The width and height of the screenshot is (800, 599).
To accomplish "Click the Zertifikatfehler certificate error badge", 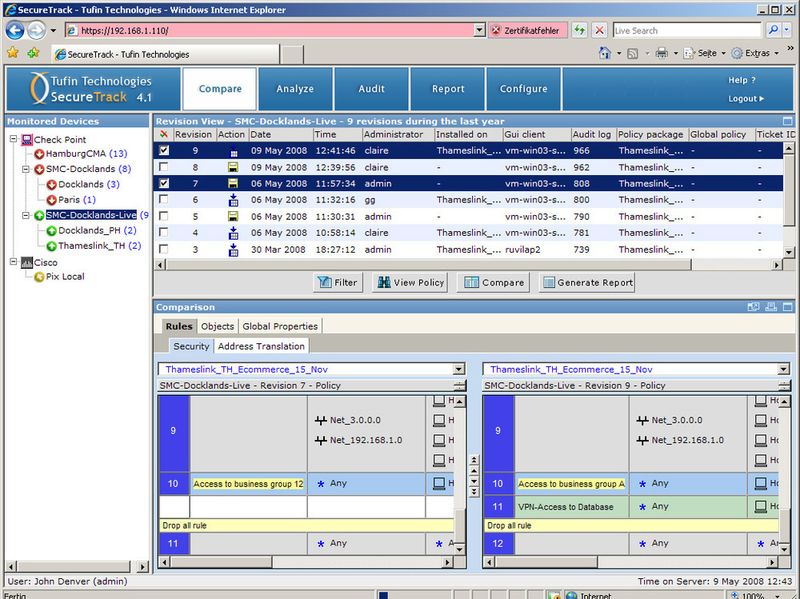I will pos(528,31).
